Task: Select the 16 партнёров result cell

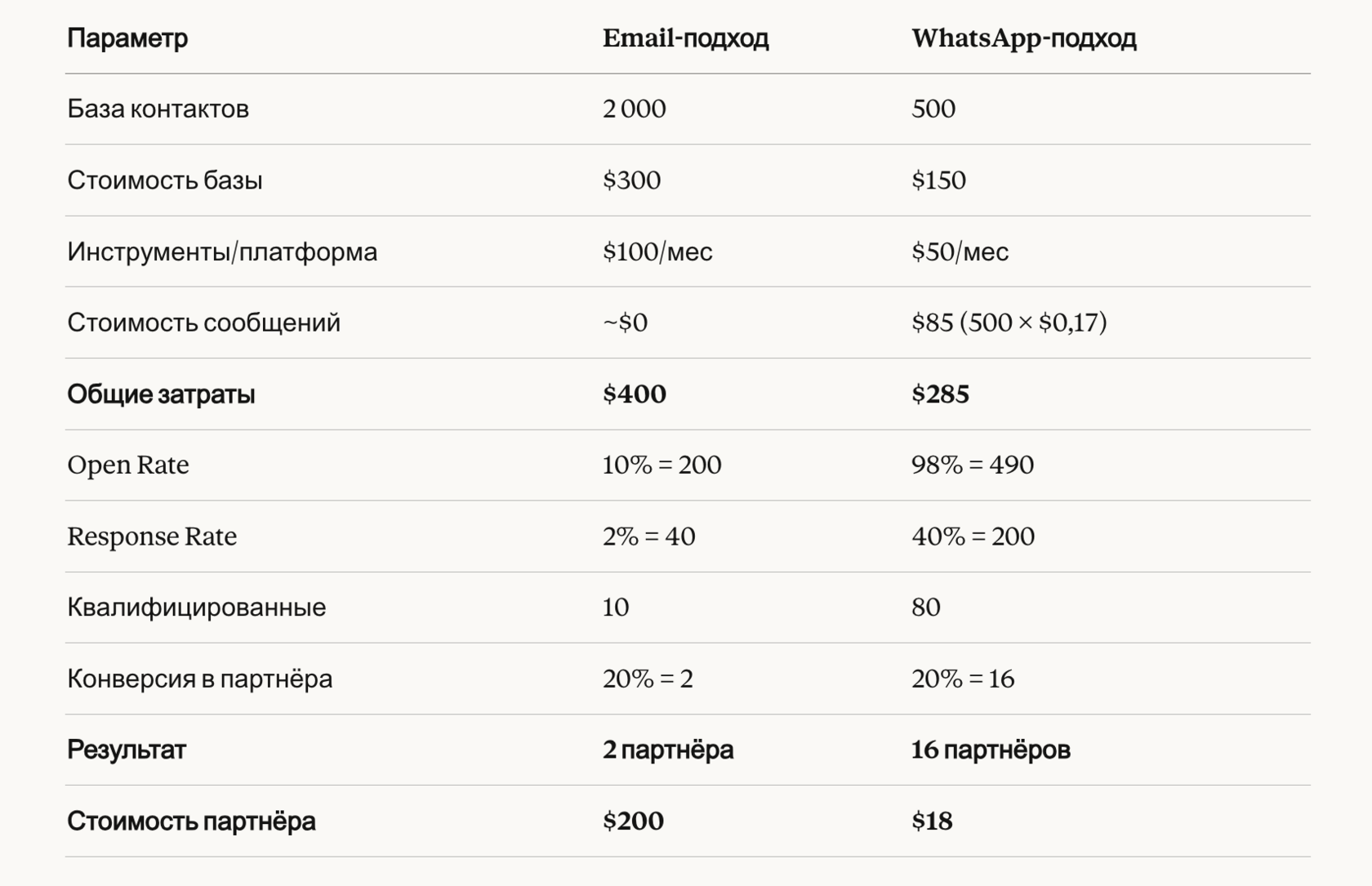Action: [x=991, y=750]
